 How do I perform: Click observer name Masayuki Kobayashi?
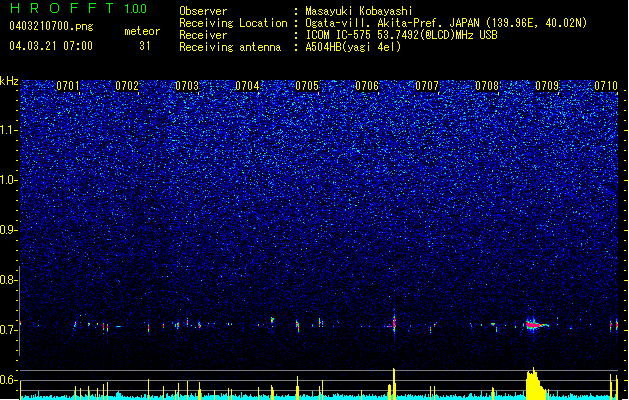tap(359, 11)
